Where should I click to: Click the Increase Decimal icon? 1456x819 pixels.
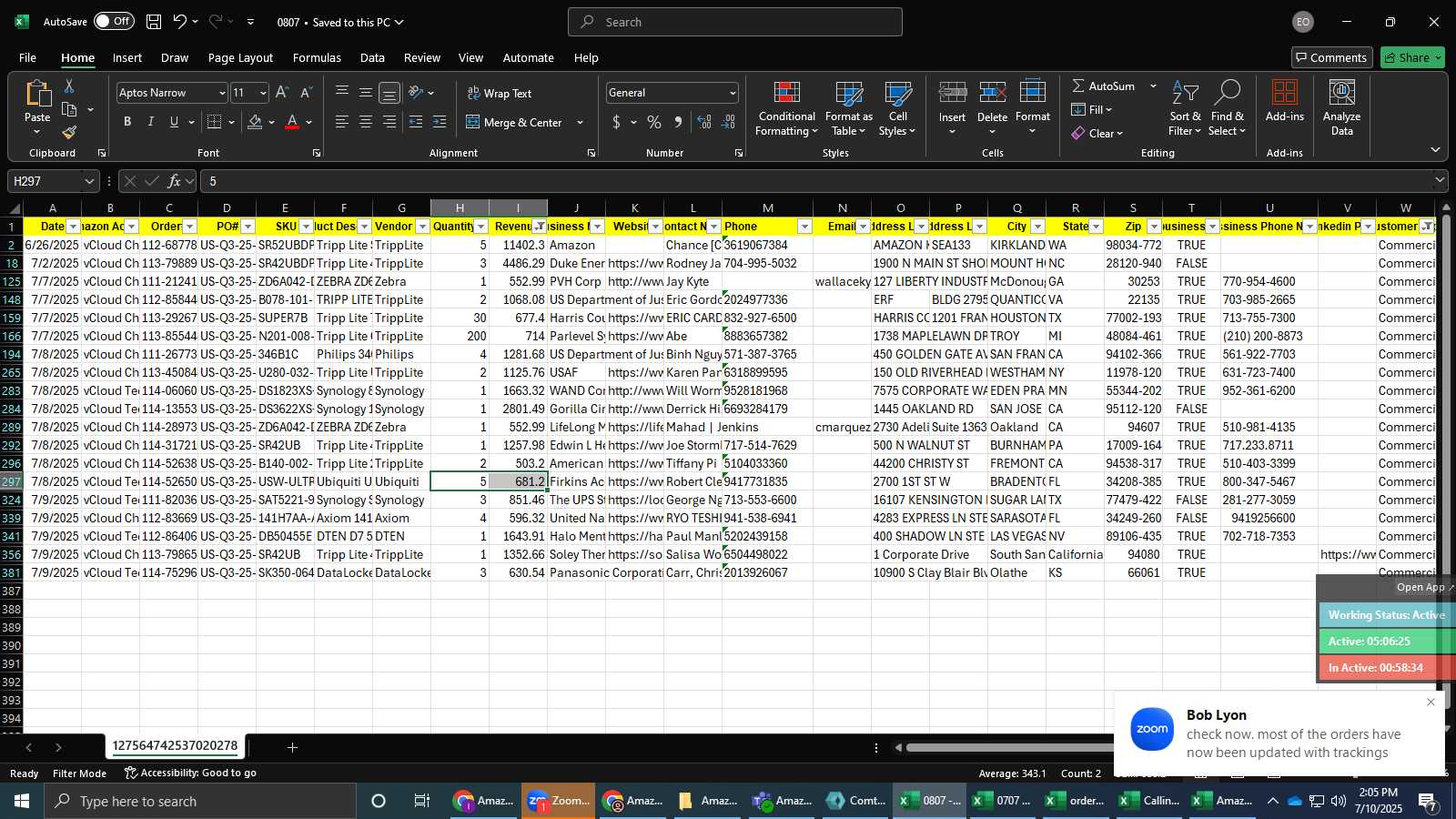[x=704, y=122]
